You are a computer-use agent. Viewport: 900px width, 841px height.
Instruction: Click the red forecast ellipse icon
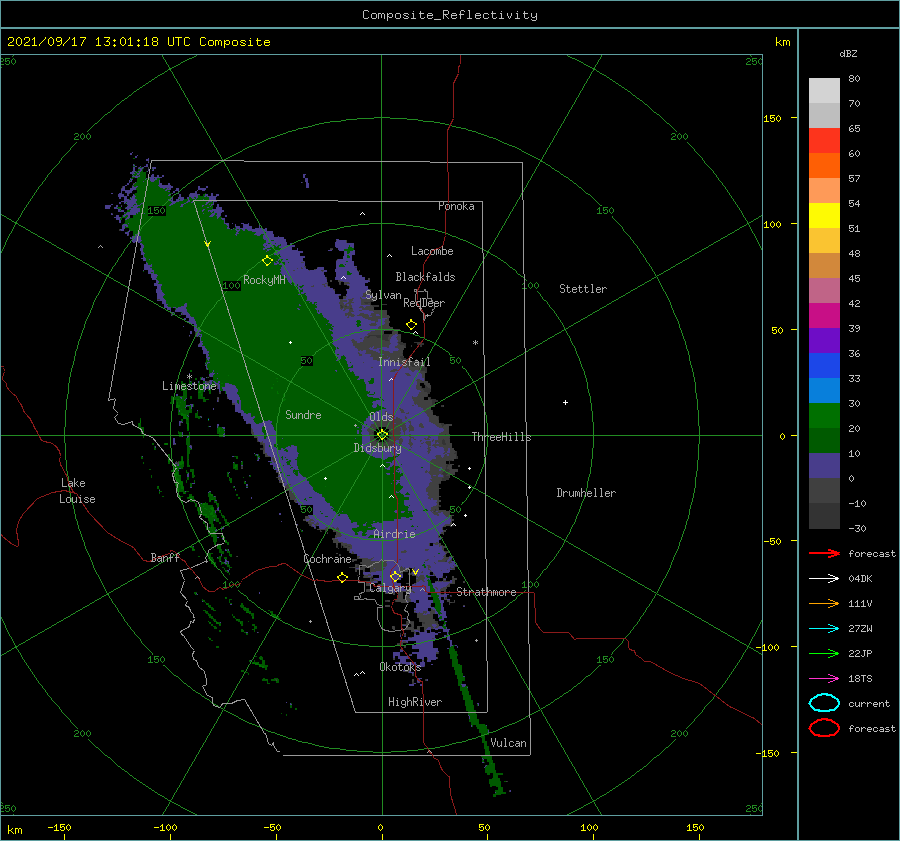coord(824,728)
